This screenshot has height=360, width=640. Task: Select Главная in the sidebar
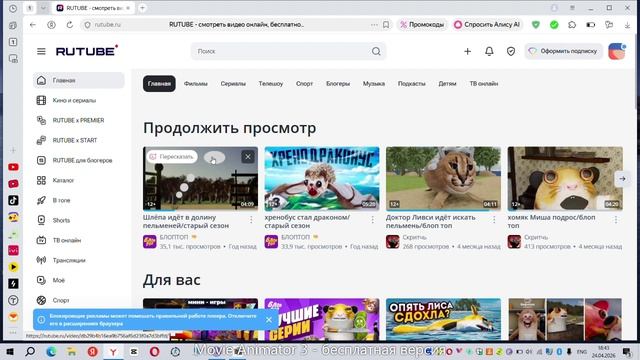(78, 80)
